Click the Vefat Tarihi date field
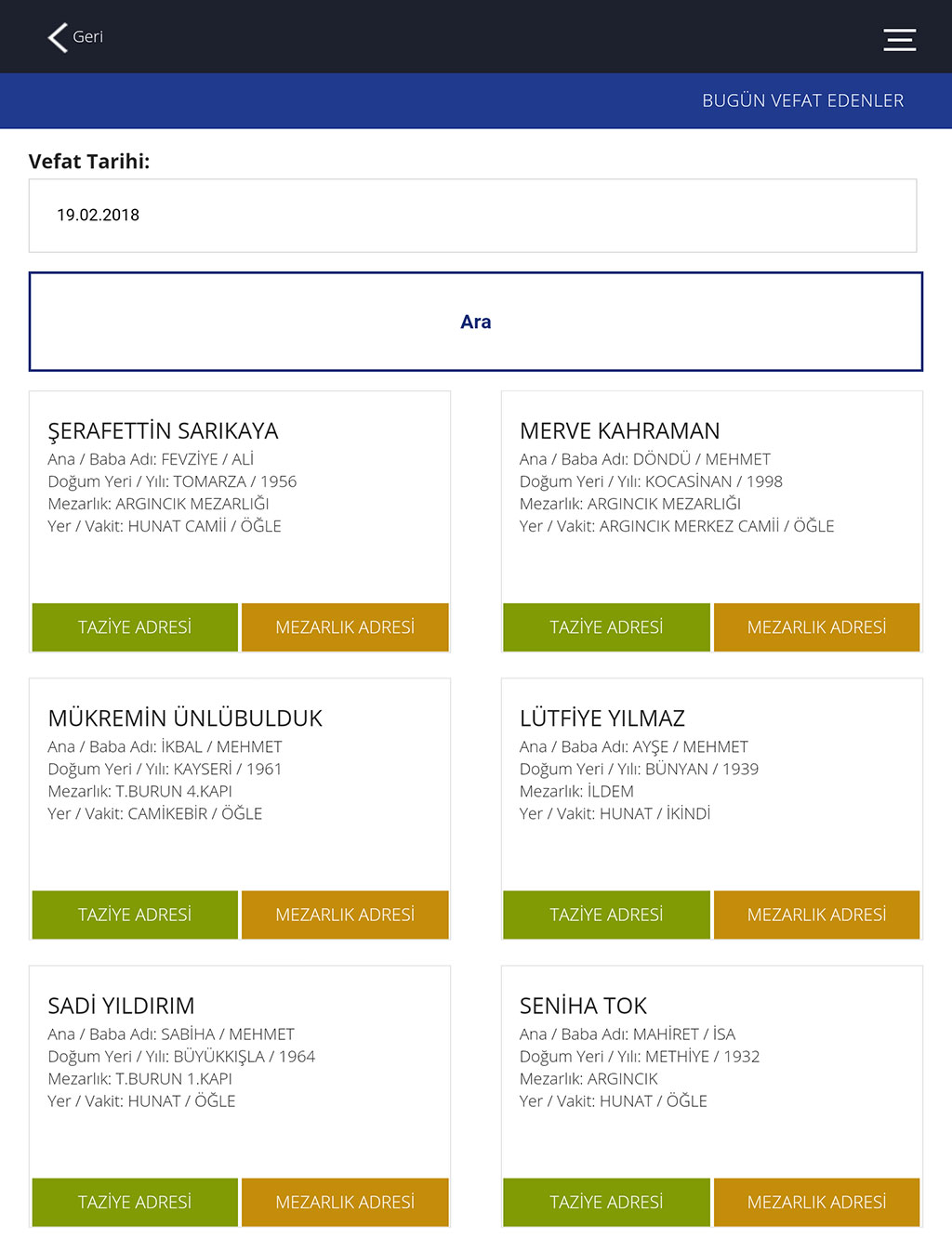 pos(472,216)
